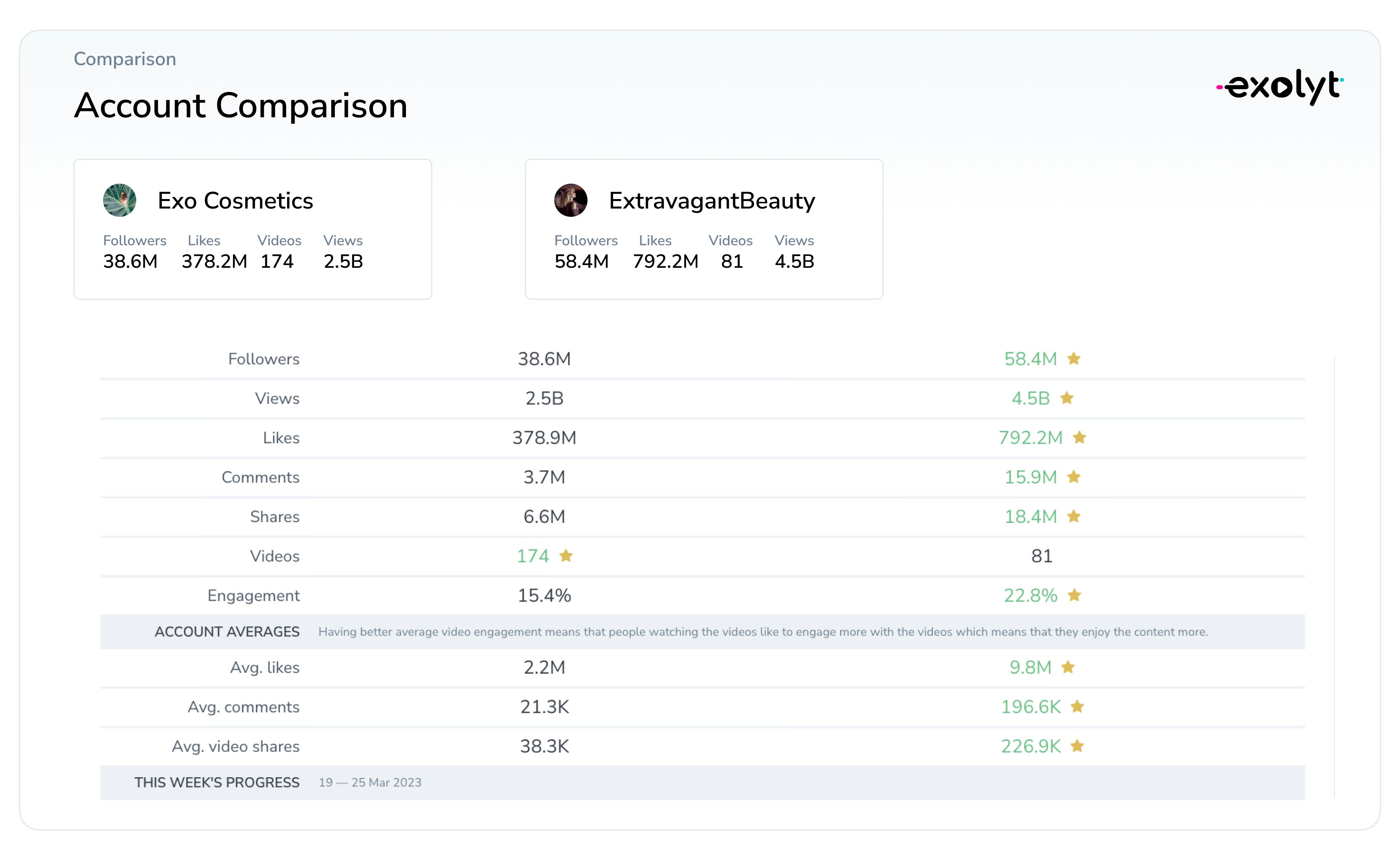Click the star beside 174 videos
Viewport: 1400px width, 859px height.
coord(566,555)
